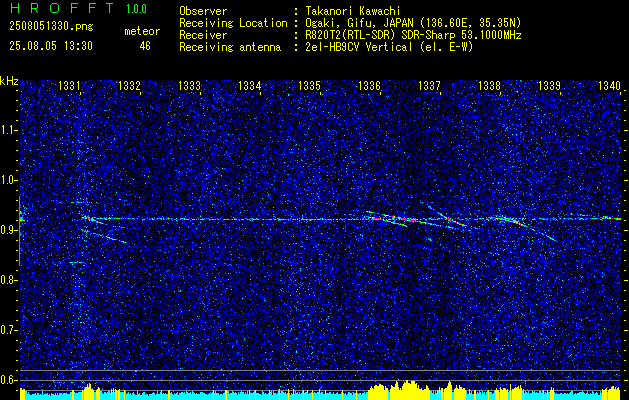
Task: Click the slanted echo trace near 1337
Action: (x=447, y=216)
